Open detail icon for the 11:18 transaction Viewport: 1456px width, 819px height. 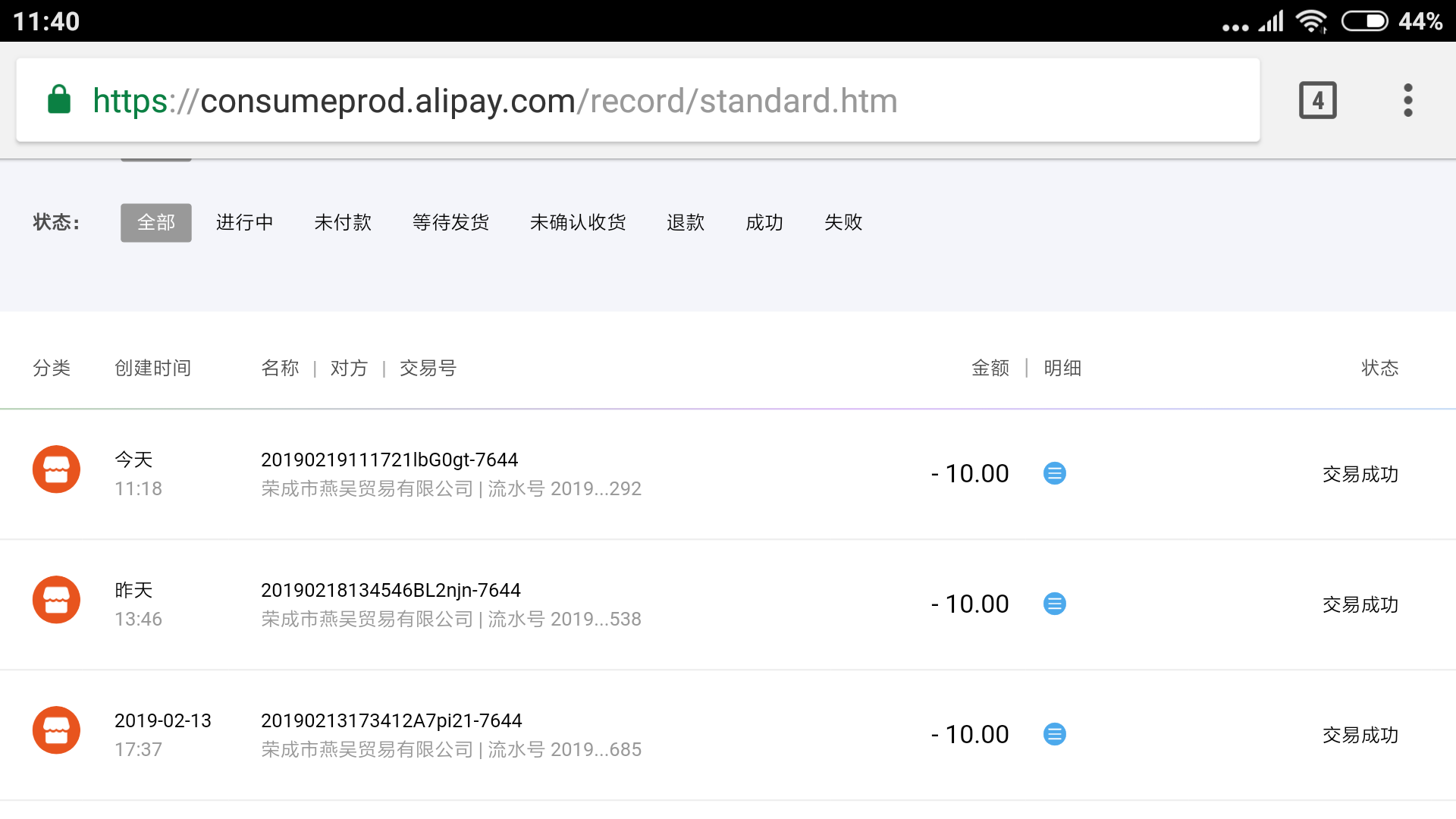coord(1054,473)
